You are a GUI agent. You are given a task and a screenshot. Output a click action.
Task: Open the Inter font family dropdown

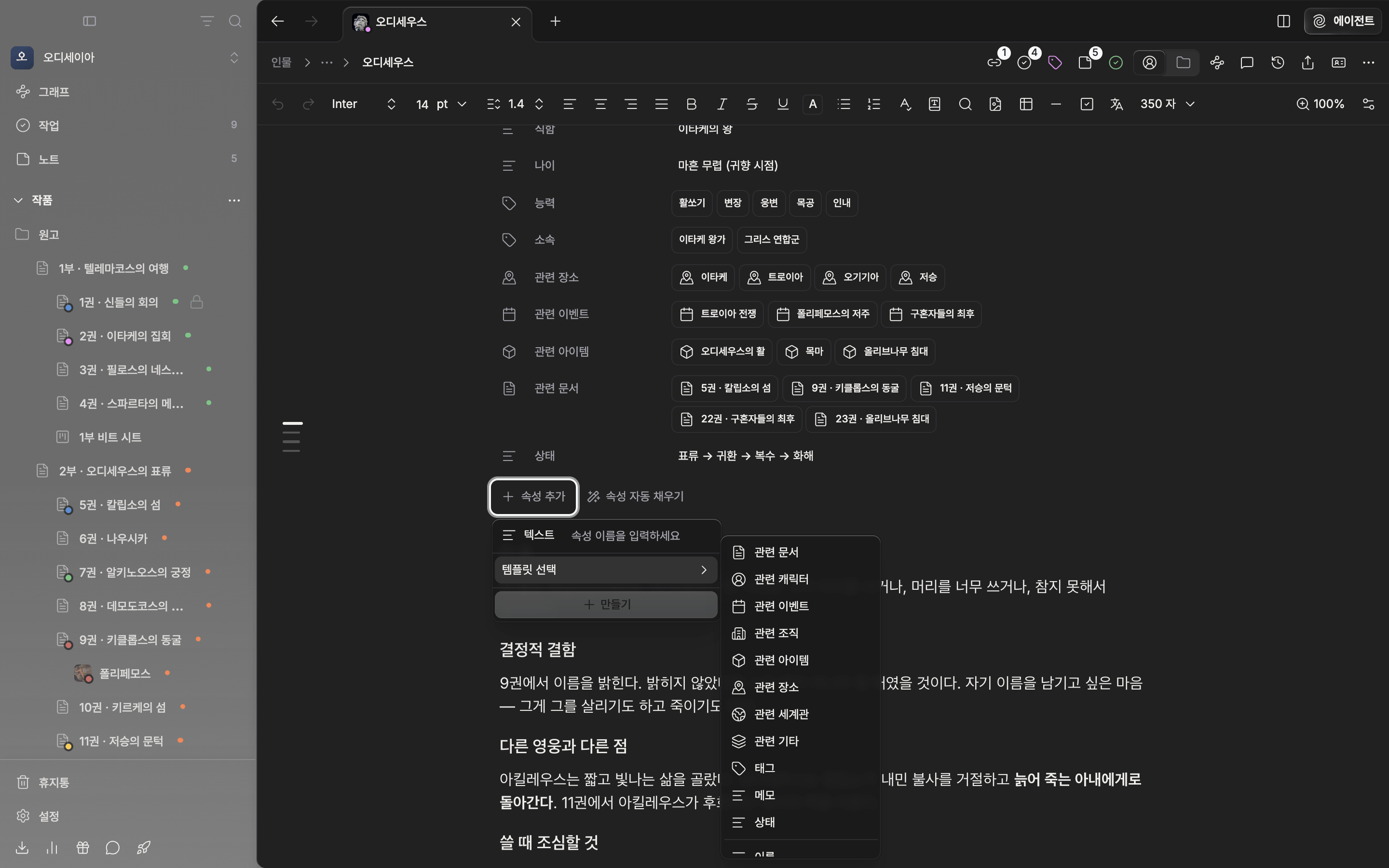(x=364, y=104)
